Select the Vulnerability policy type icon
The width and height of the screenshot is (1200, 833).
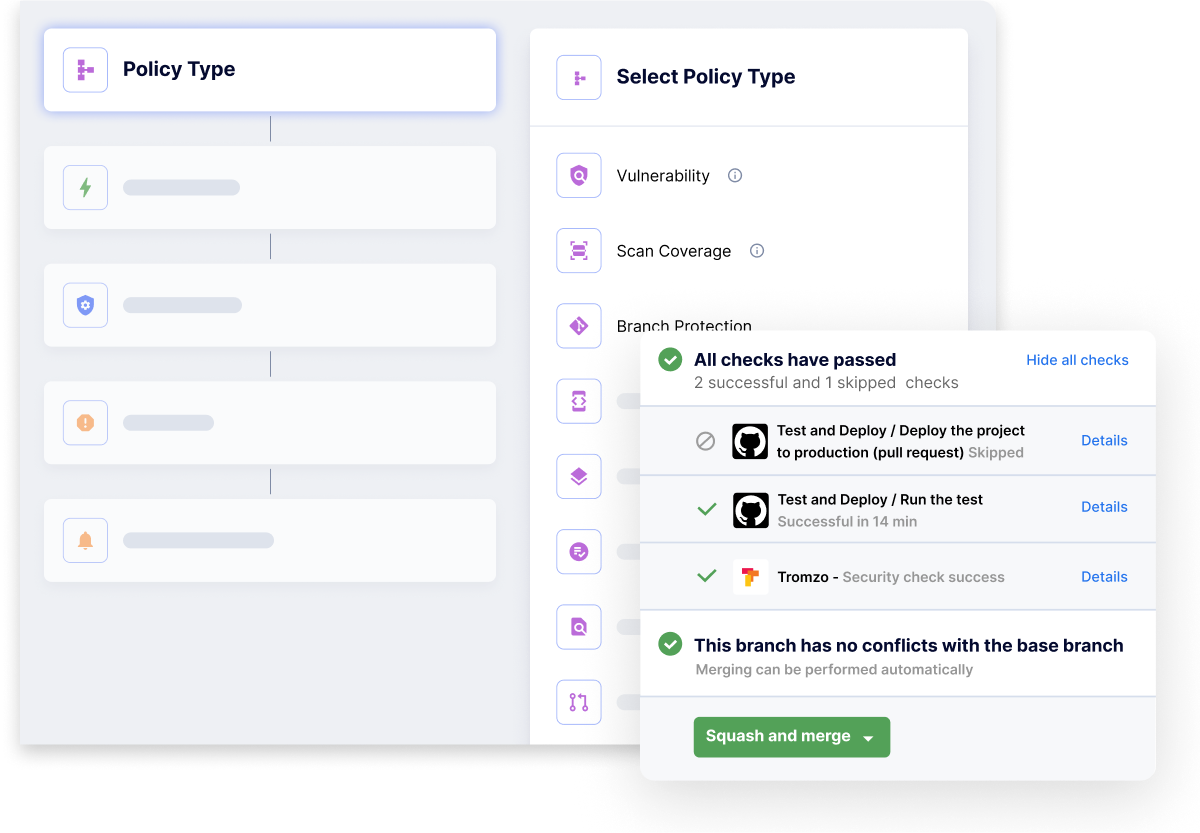point(578,175)
